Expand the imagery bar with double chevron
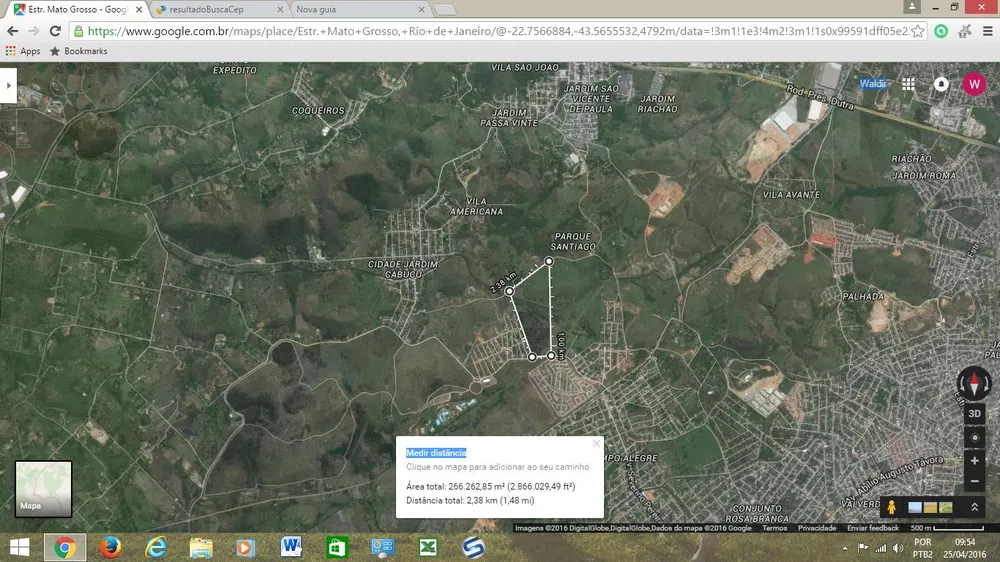Screen dimensions: 1000x562 pyautogui.click(x=974, y=507)
